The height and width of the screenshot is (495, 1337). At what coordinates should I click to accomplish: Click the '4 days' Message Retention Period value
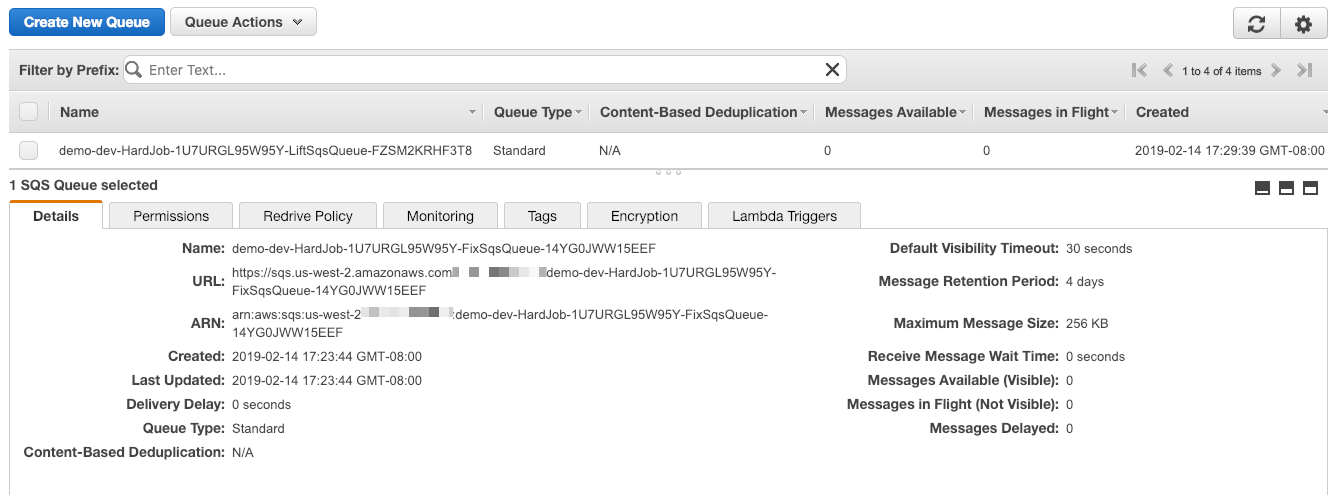(1085, 281)
